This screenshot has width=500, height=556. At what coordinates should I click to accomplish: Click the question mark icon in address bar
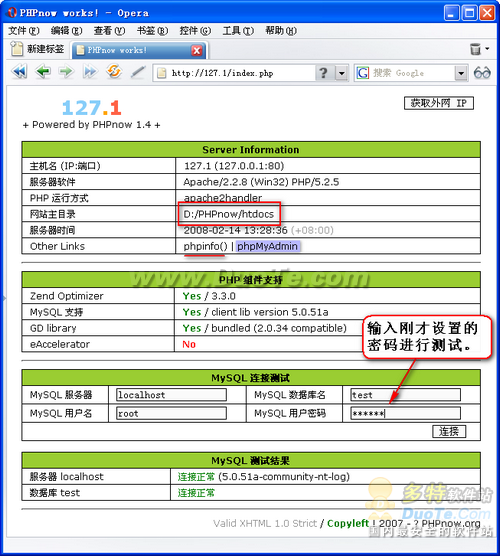coord(323,73)
